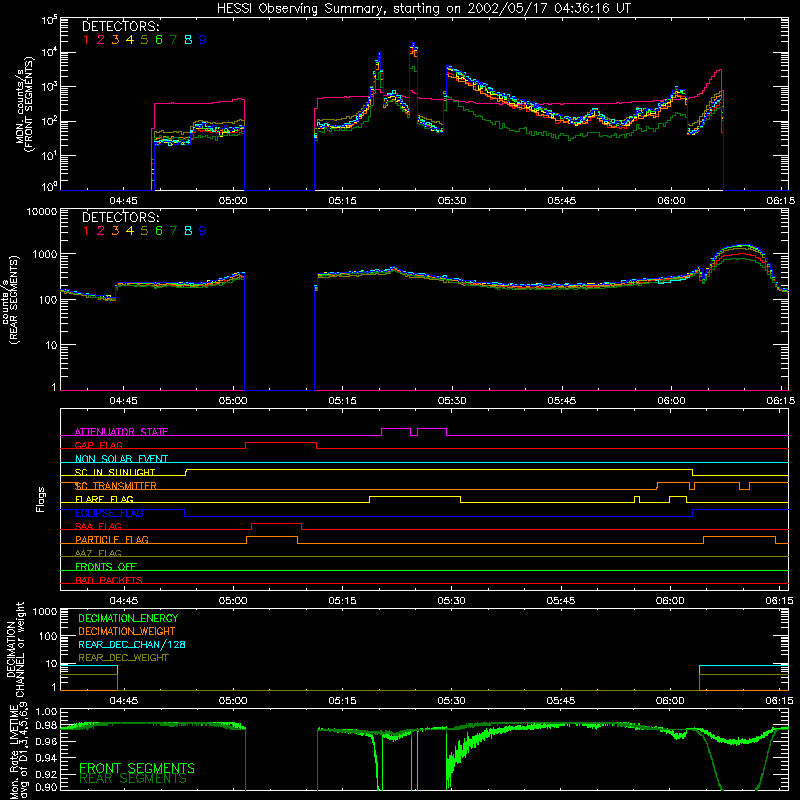Select the 'ATTENUATOR_STATE' flag label

(x=121, y=432)
